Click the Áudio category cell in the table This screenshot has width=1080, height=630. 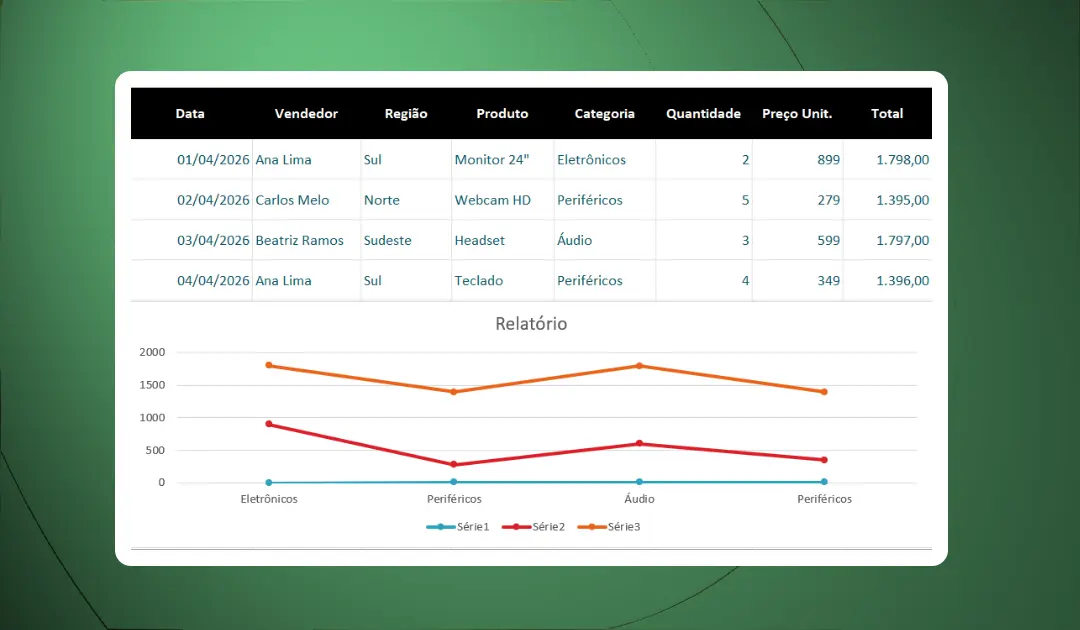574,240
